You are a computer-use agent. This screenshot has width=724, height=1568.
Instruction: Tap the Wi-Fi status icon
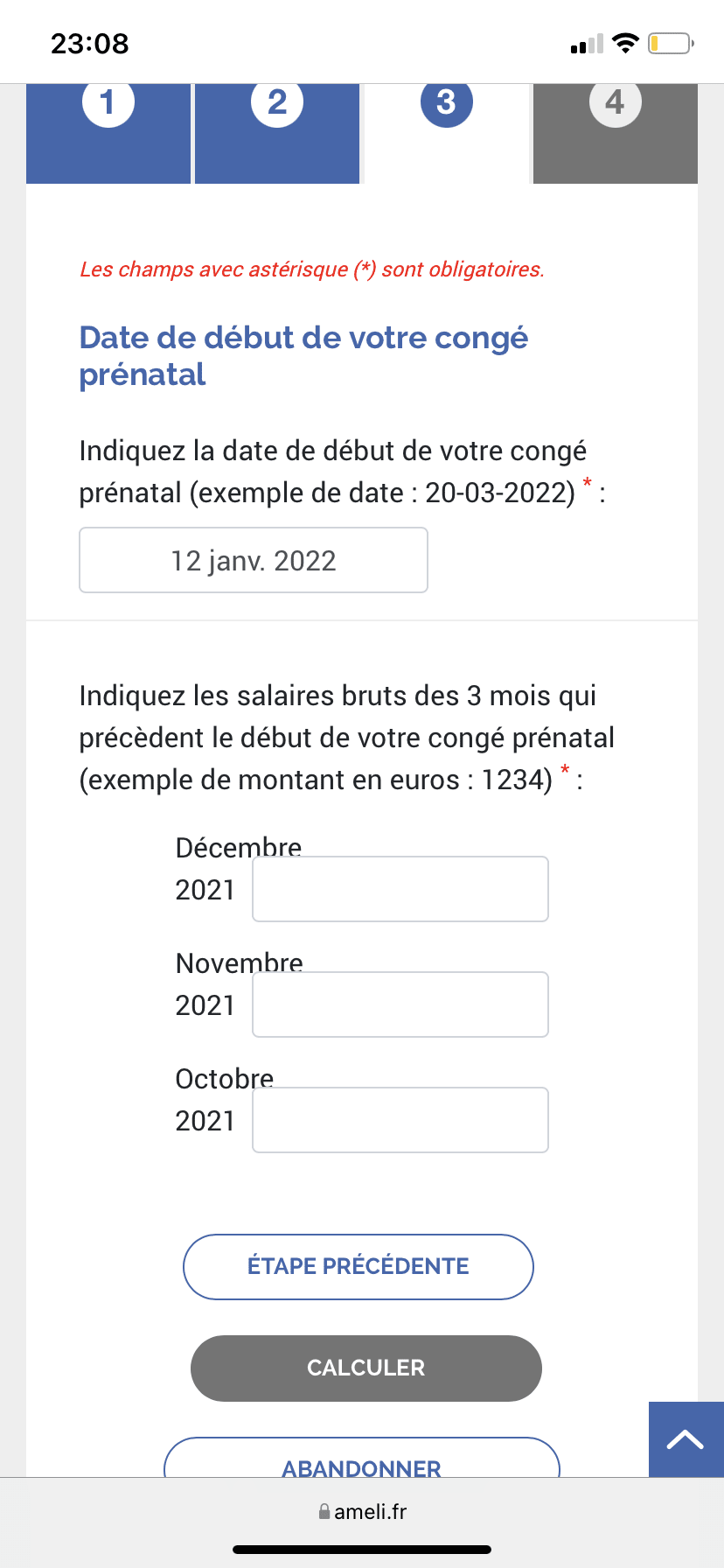[625, 43]
